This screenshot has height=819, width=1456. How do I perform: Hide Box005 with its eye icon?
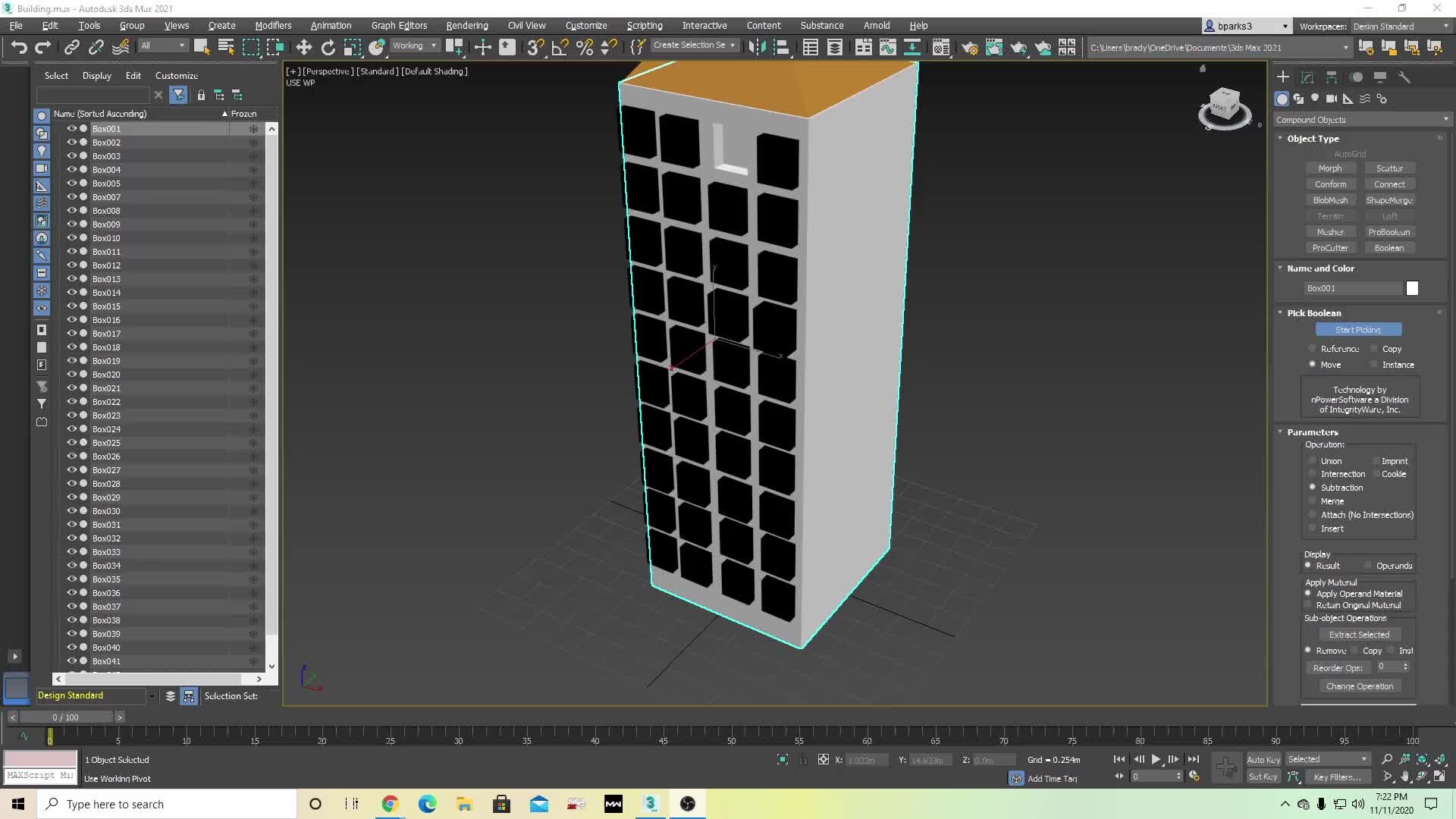(71, 183)
